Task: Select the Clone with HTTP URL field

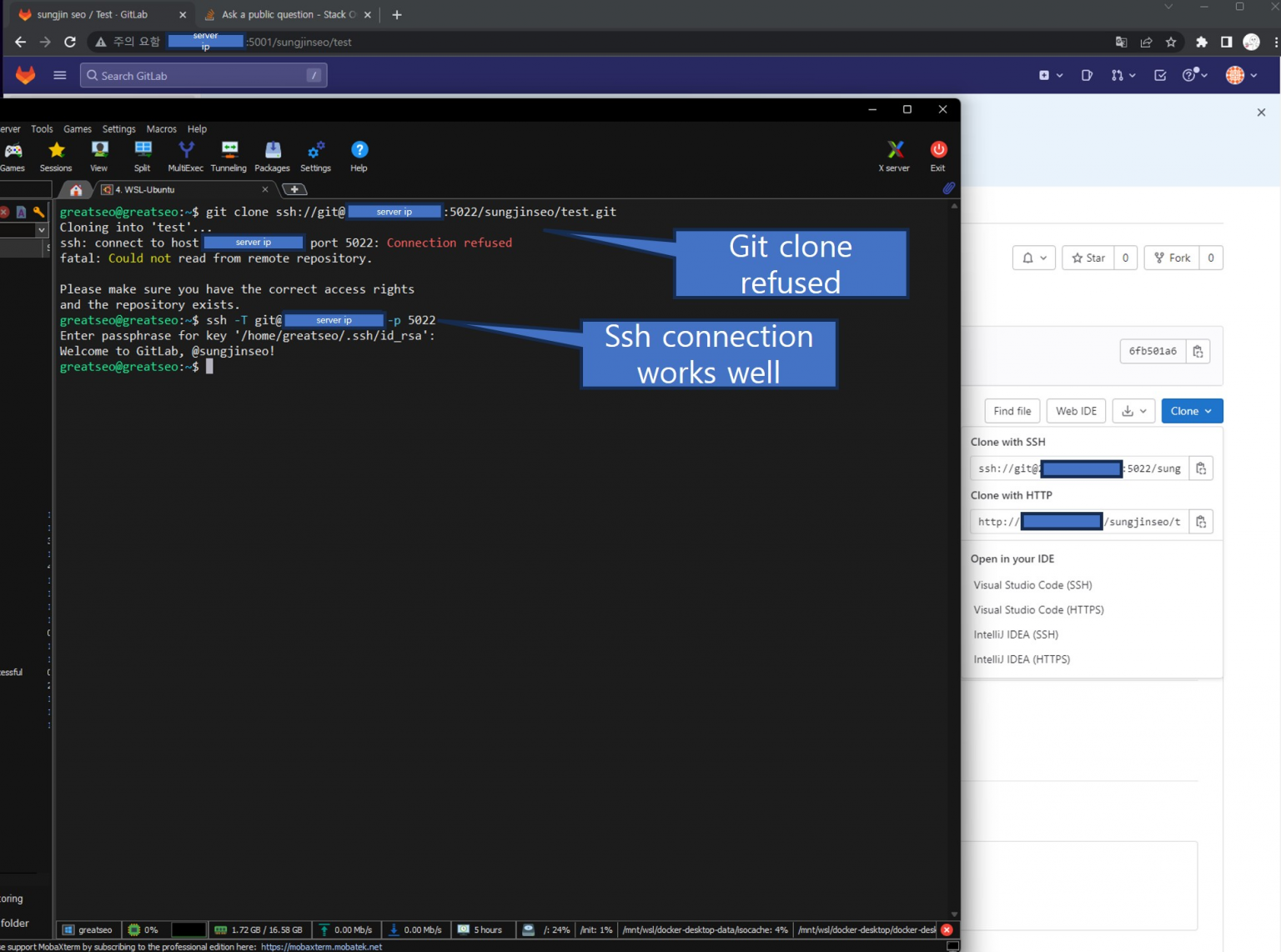Action: pyautogui.click(x=1076, y=521)
